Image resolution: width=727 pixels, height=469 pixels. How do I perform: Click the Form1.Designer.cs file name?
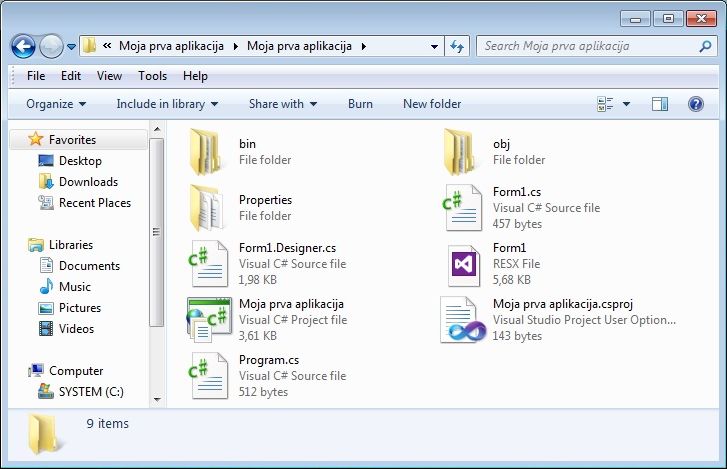tap(287, 248)
